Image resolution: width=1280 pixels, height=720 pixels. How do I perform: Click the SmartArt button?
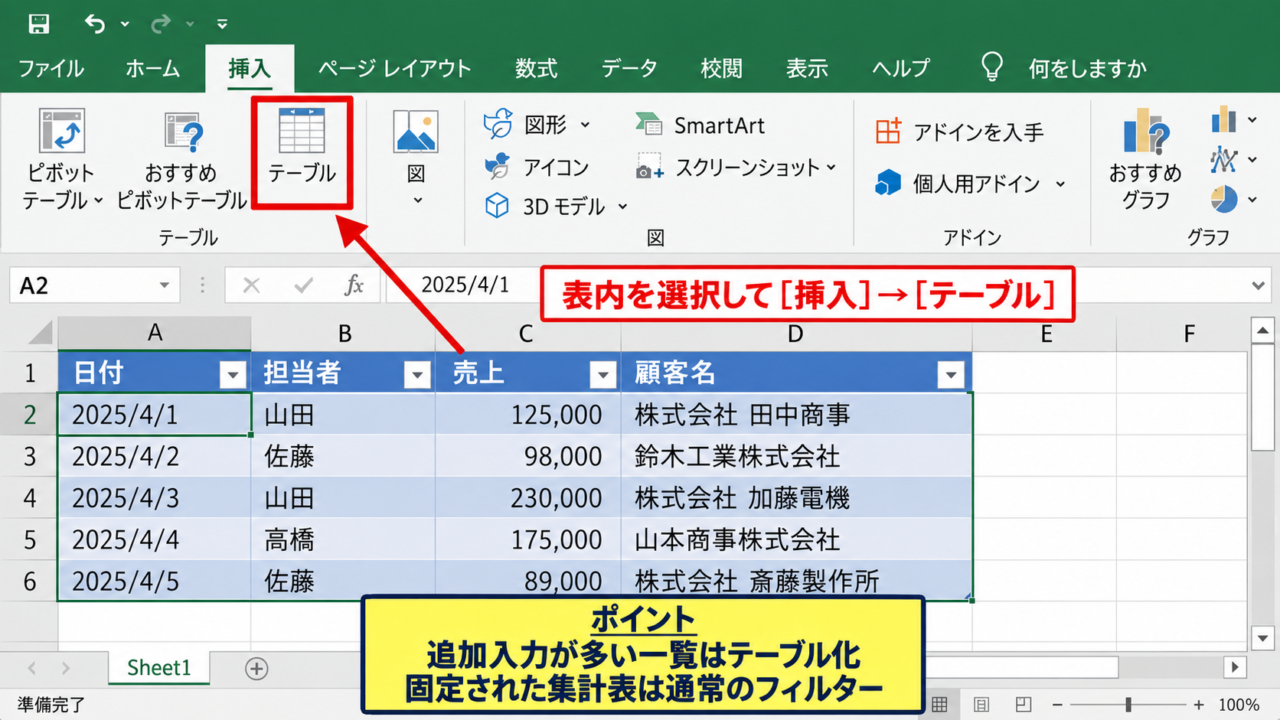pos(699,125)
